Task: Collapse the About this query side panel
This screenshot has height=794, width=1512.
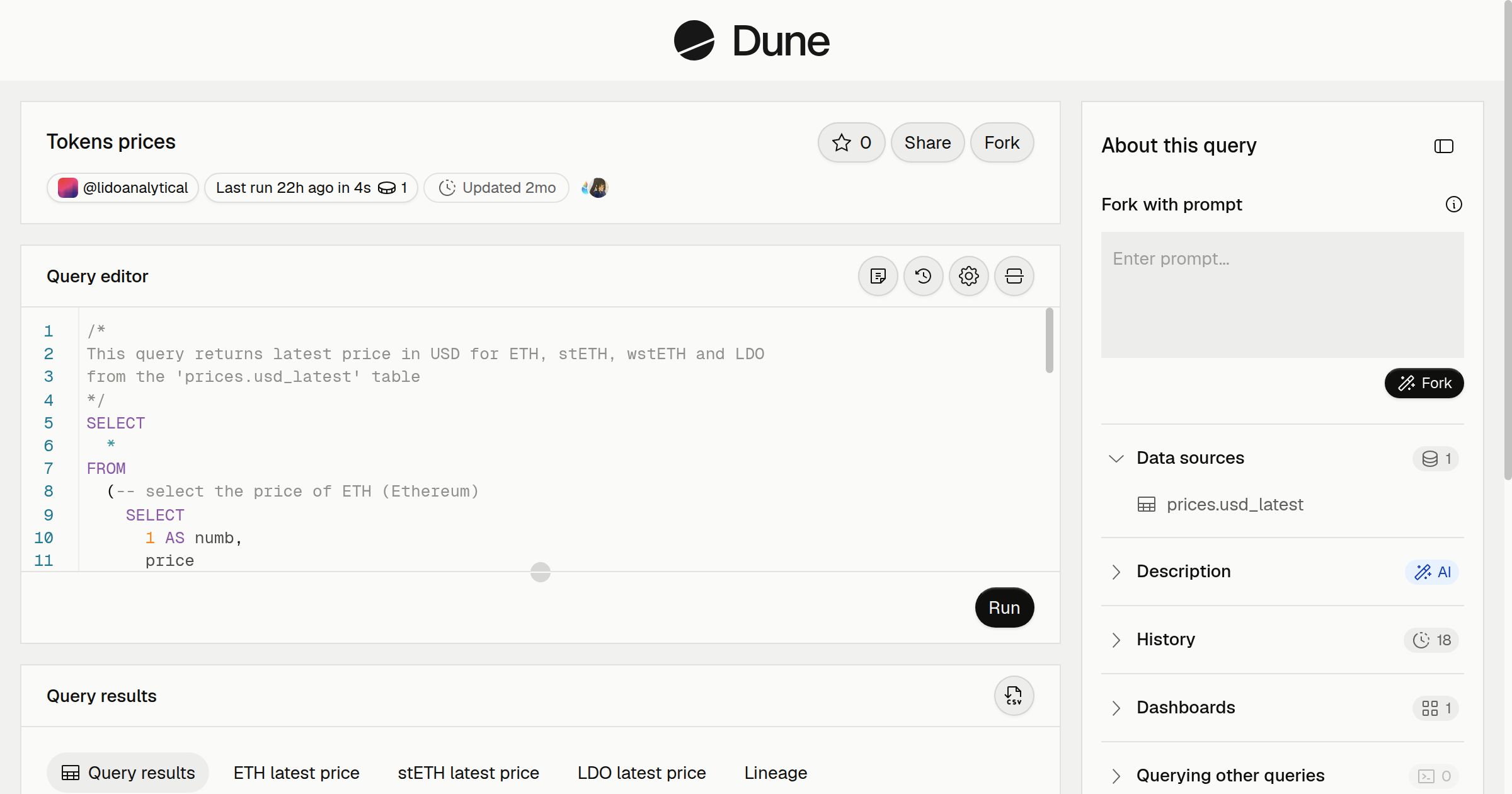Action: 1443,146
